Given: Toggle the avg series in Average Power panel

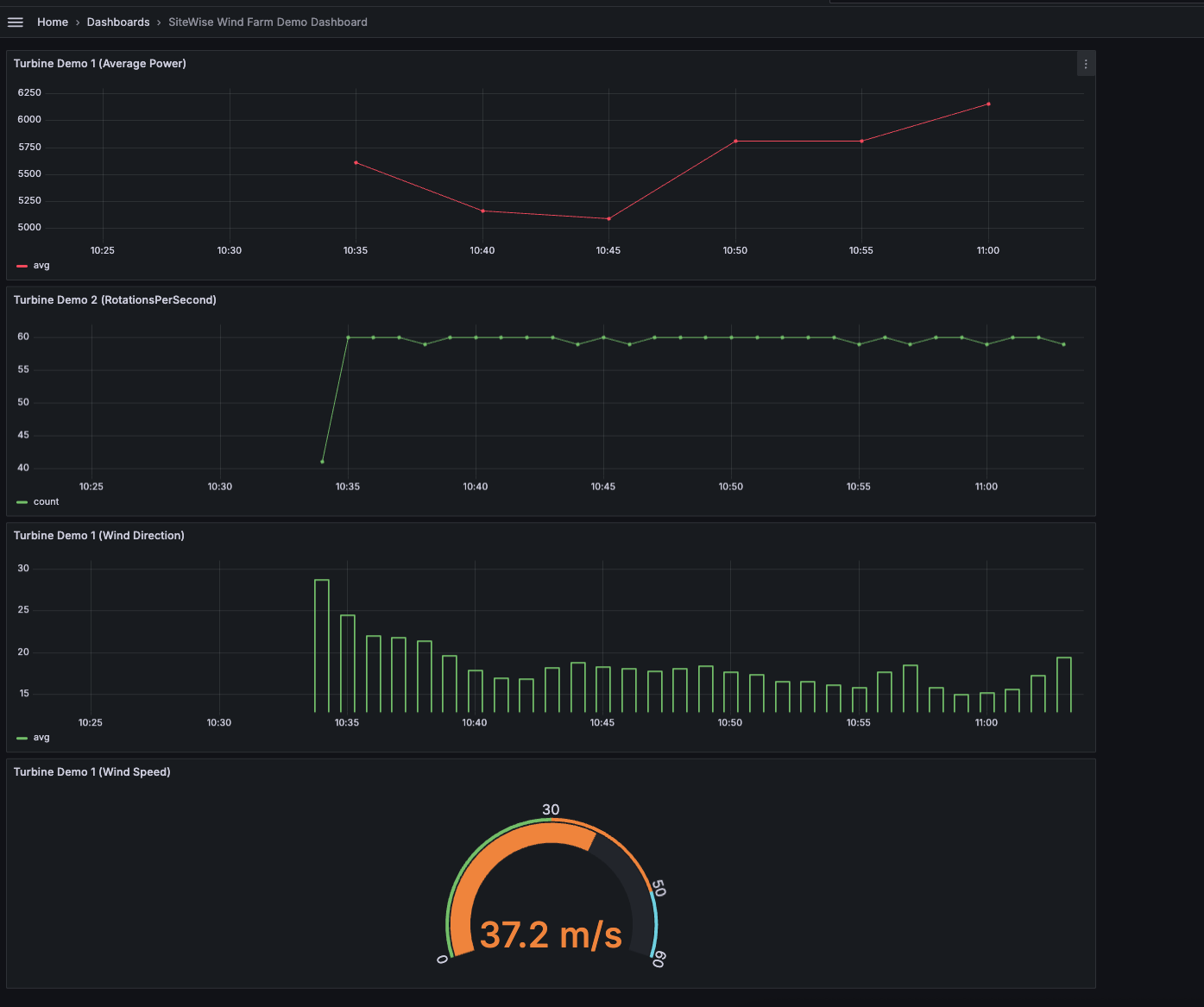Looking at the screenshot, I should pos(41,265).
